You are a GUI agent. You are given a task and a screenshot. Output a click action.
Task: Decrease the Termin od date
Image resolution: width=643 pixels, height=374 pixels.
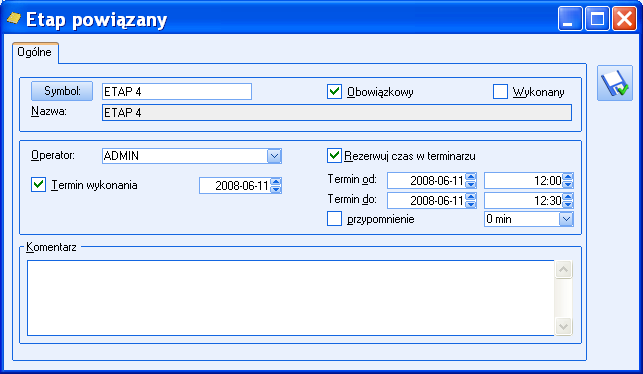(471, 184)
